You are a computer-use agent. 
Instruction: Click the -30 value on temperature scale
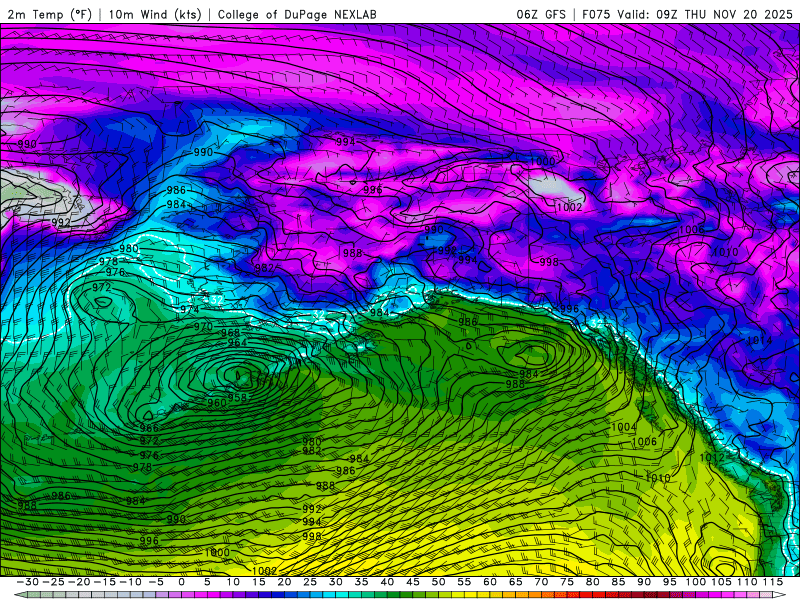[x=28, y=582]
